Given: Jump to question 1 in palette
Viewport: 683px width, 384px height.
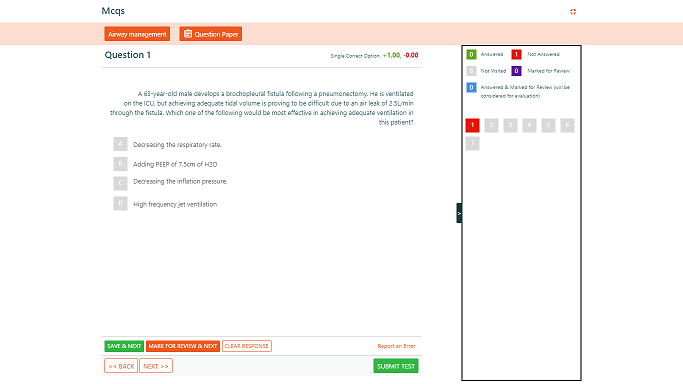Looking at the screenshot, I should tap(473, 125).
